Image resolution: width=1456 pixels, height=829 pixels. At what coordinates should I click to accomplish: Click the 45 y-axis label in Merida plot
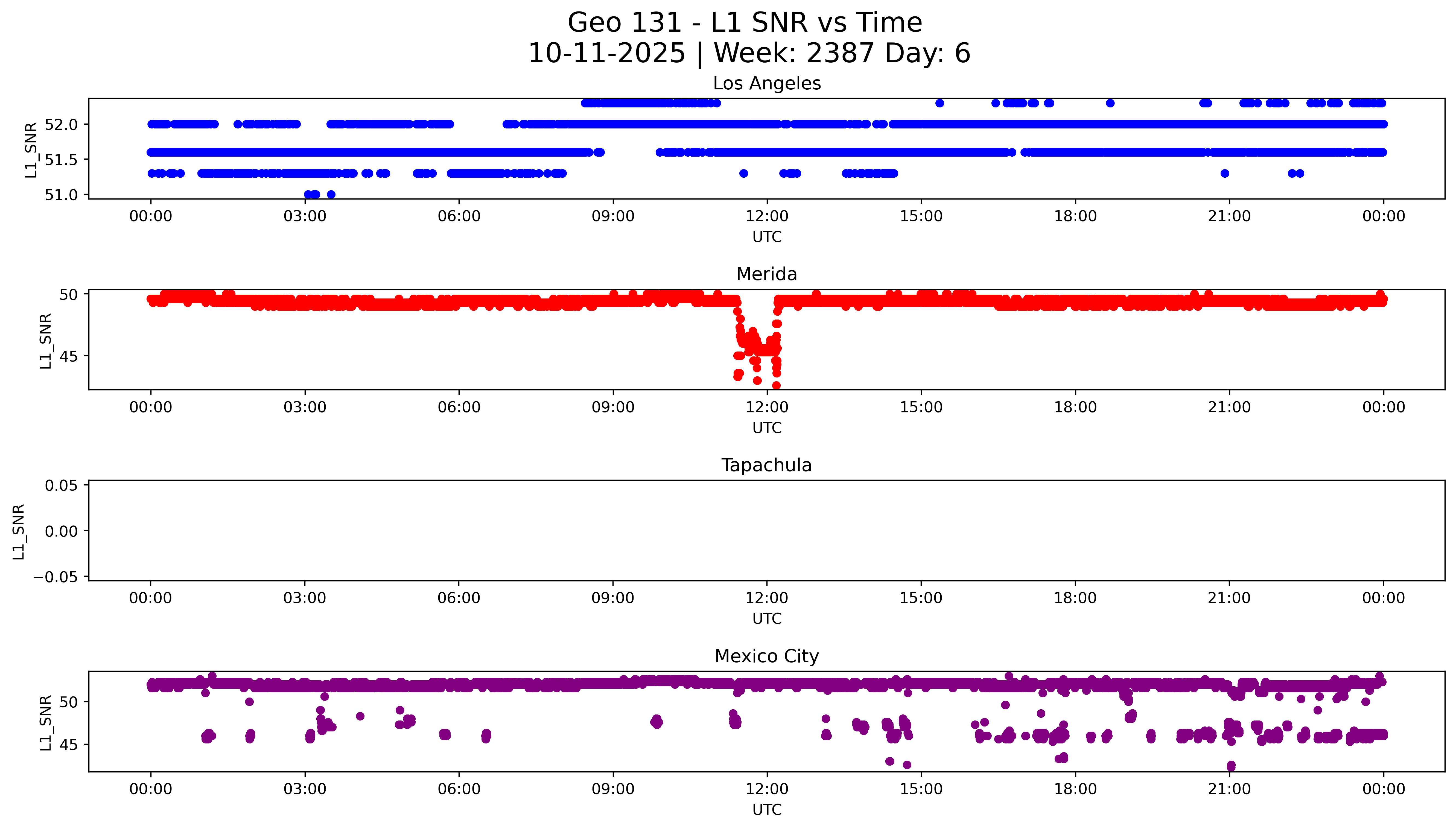click(x=68, y=356)
